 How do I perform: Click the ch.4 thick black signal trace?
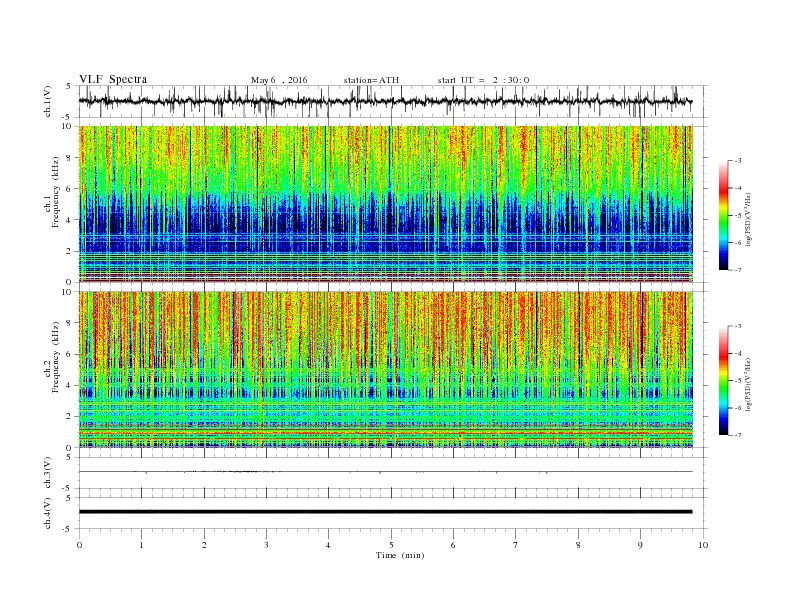point(385,512)
